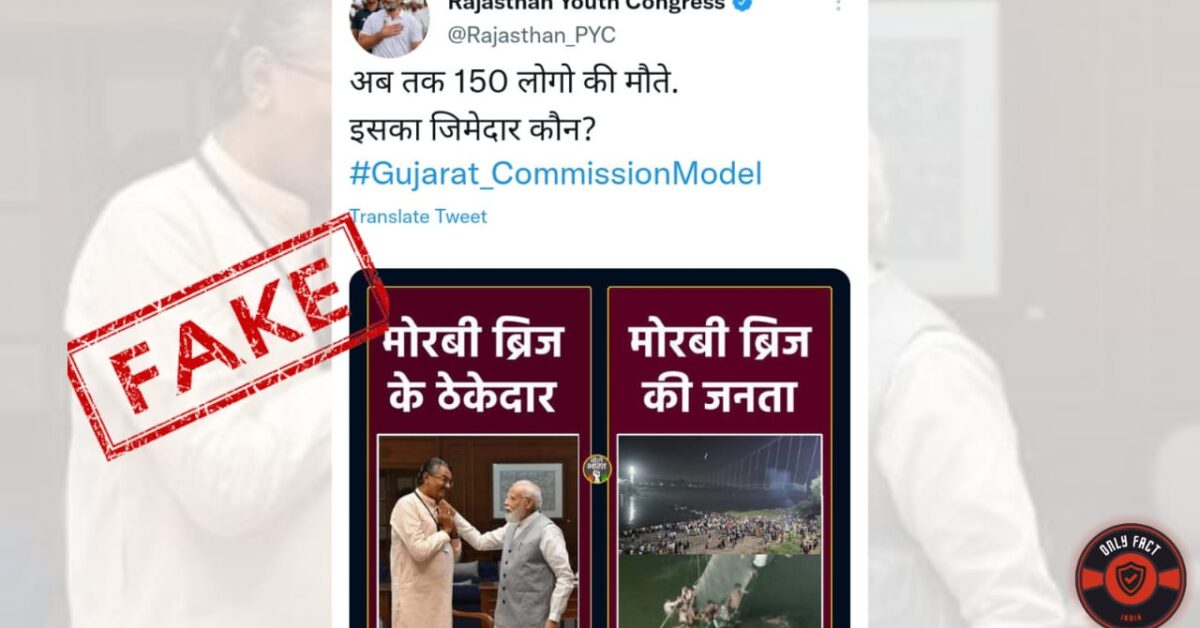Open the tweet's three-dot more menu
The width and height of the screenshot is (1200, 628).
coord(838,6)
